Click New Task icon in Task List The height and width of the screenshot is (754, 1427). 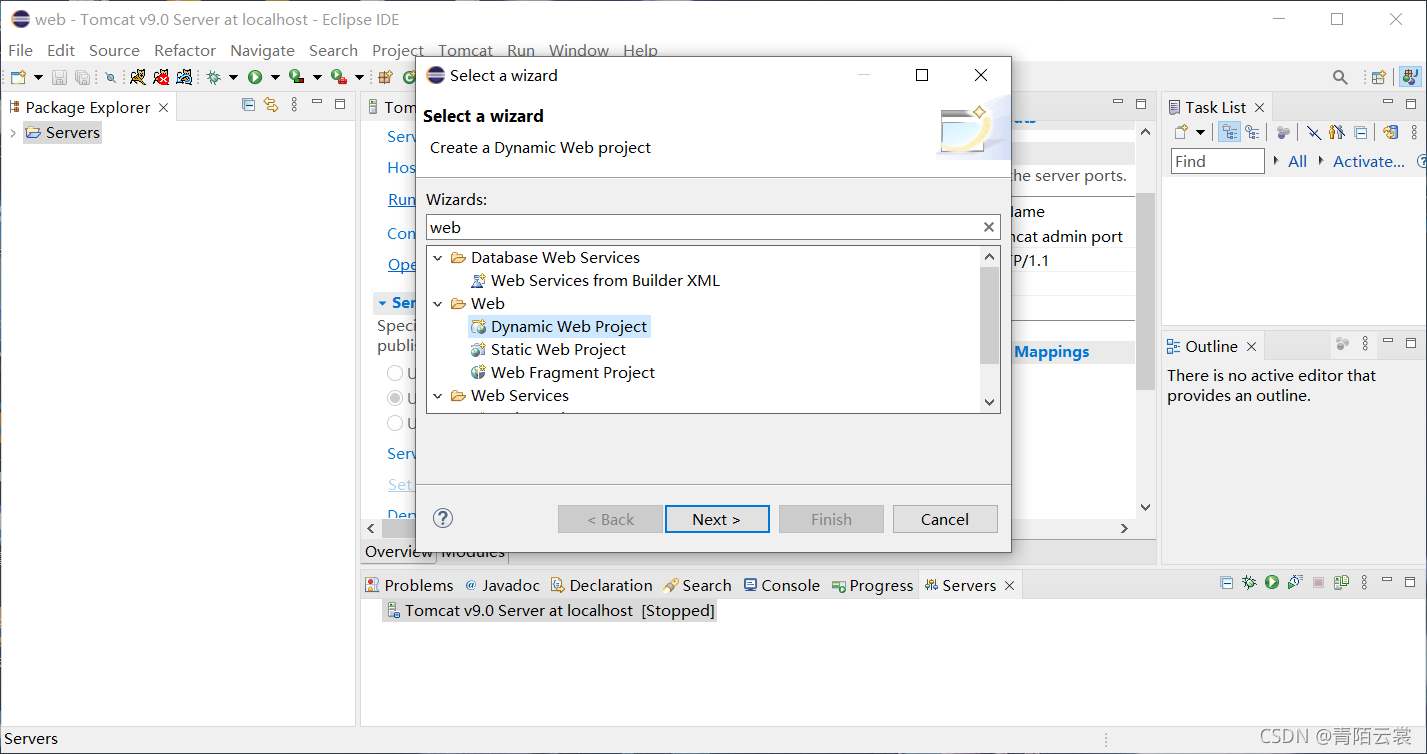1181,132
